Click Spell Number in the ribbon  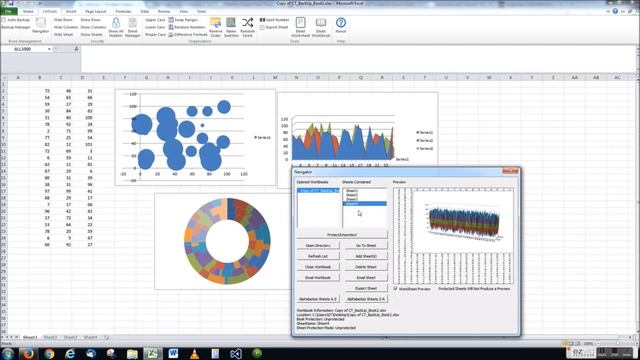click(274, 20)
